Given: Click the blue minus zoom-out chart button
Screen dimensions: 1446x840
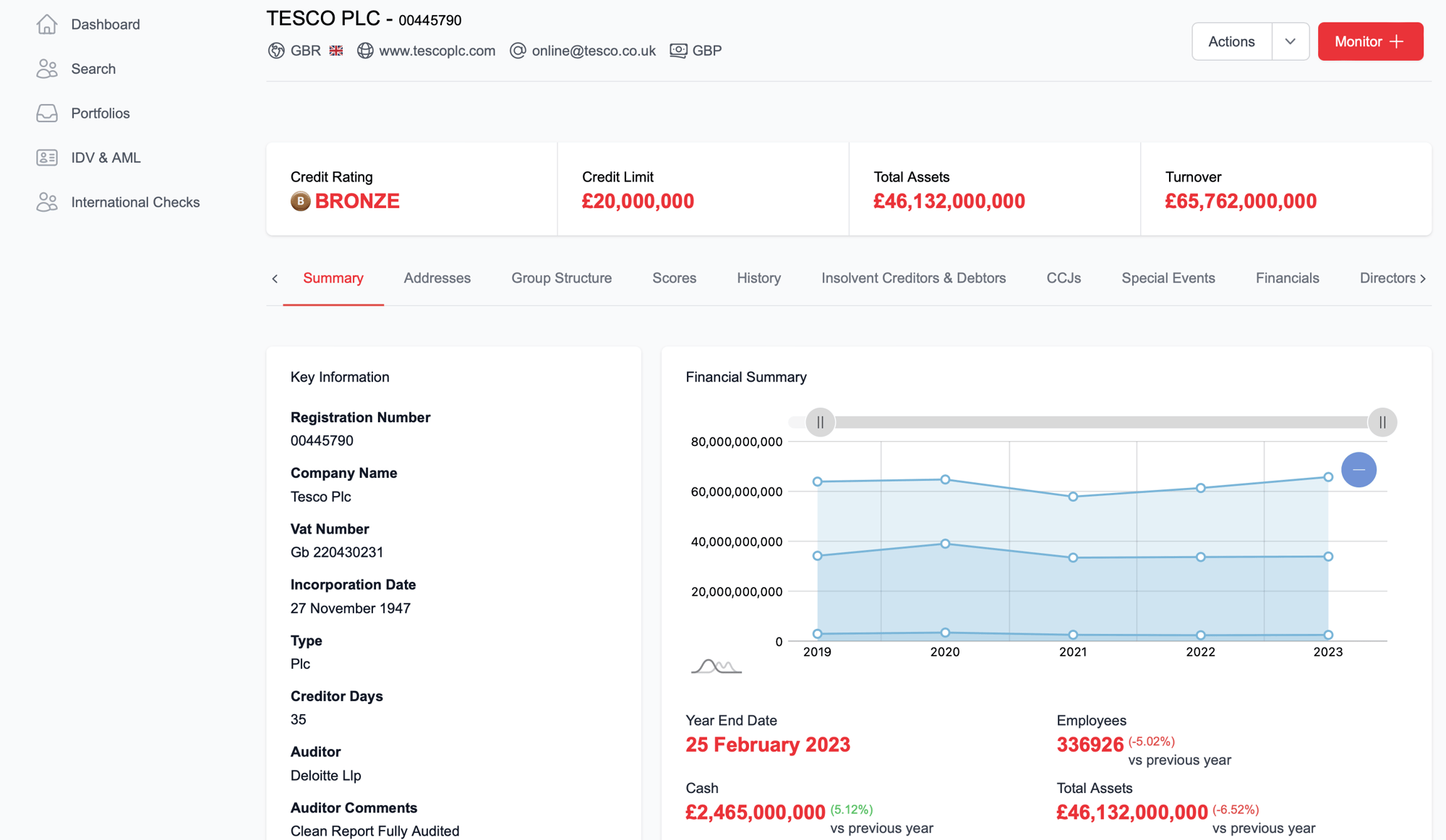Looking at the screenshot, I should 1359,470.
